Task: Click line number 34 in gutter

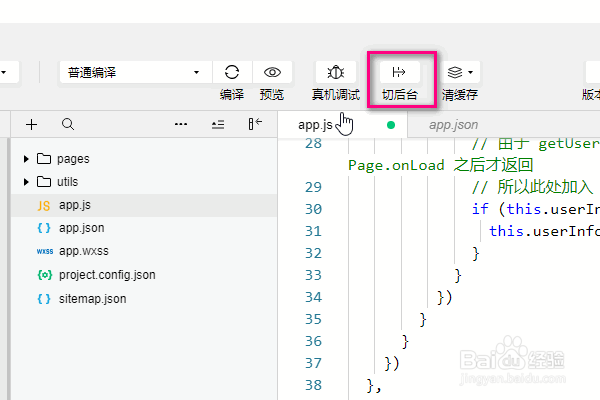Action: click(x=313, y=297)
